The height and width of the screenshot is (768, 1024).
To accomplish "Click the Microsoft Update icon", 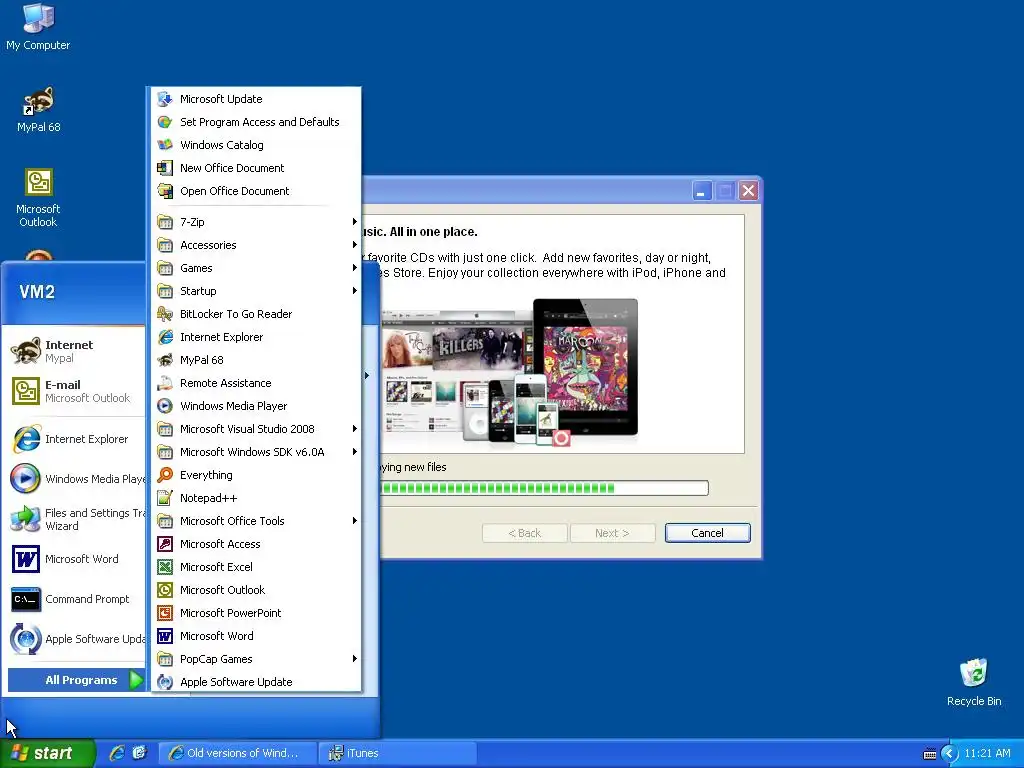I will tap(165, 99).
